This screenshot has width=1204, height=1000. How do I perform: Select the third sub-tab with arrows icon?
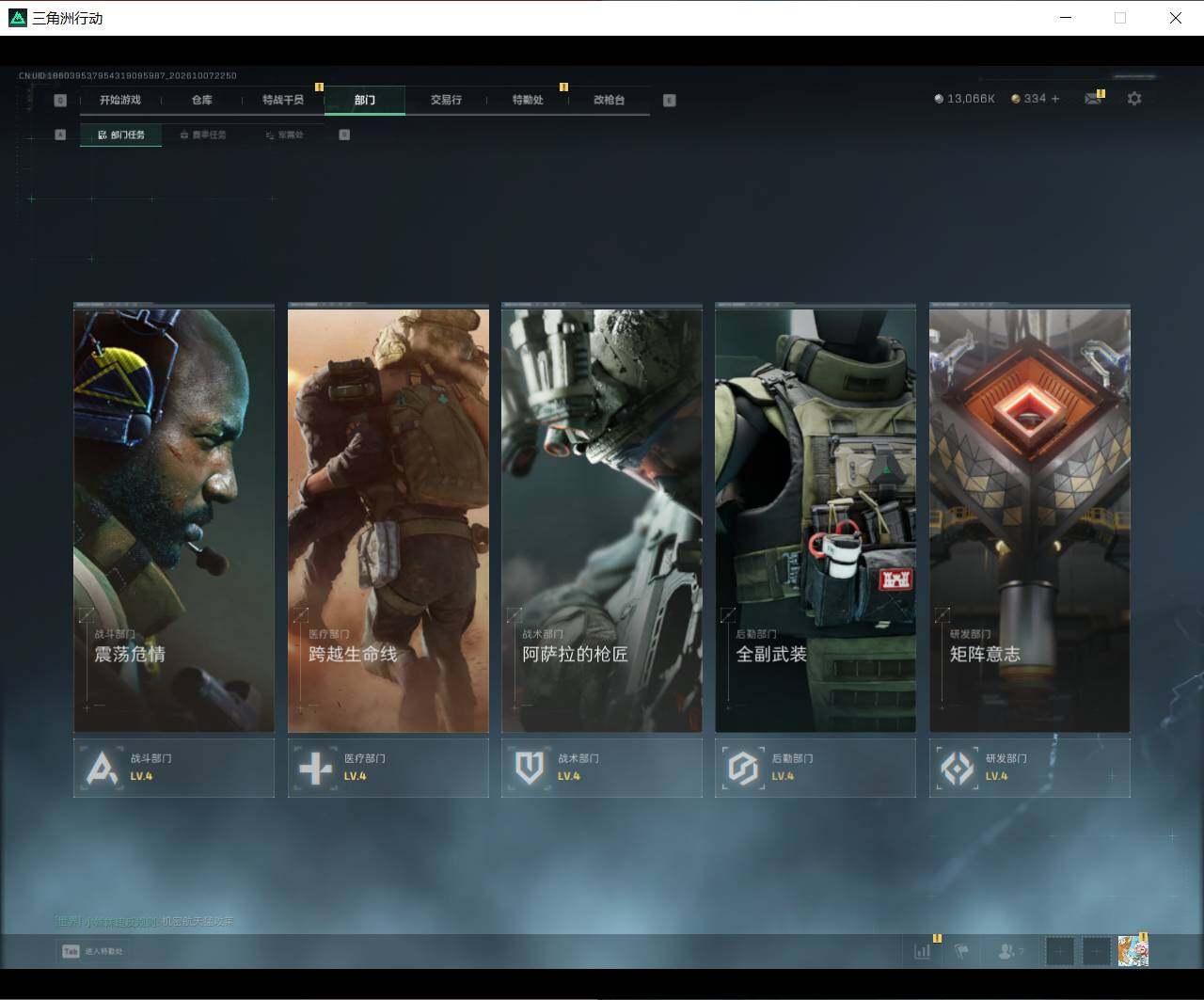coord(284,135)
